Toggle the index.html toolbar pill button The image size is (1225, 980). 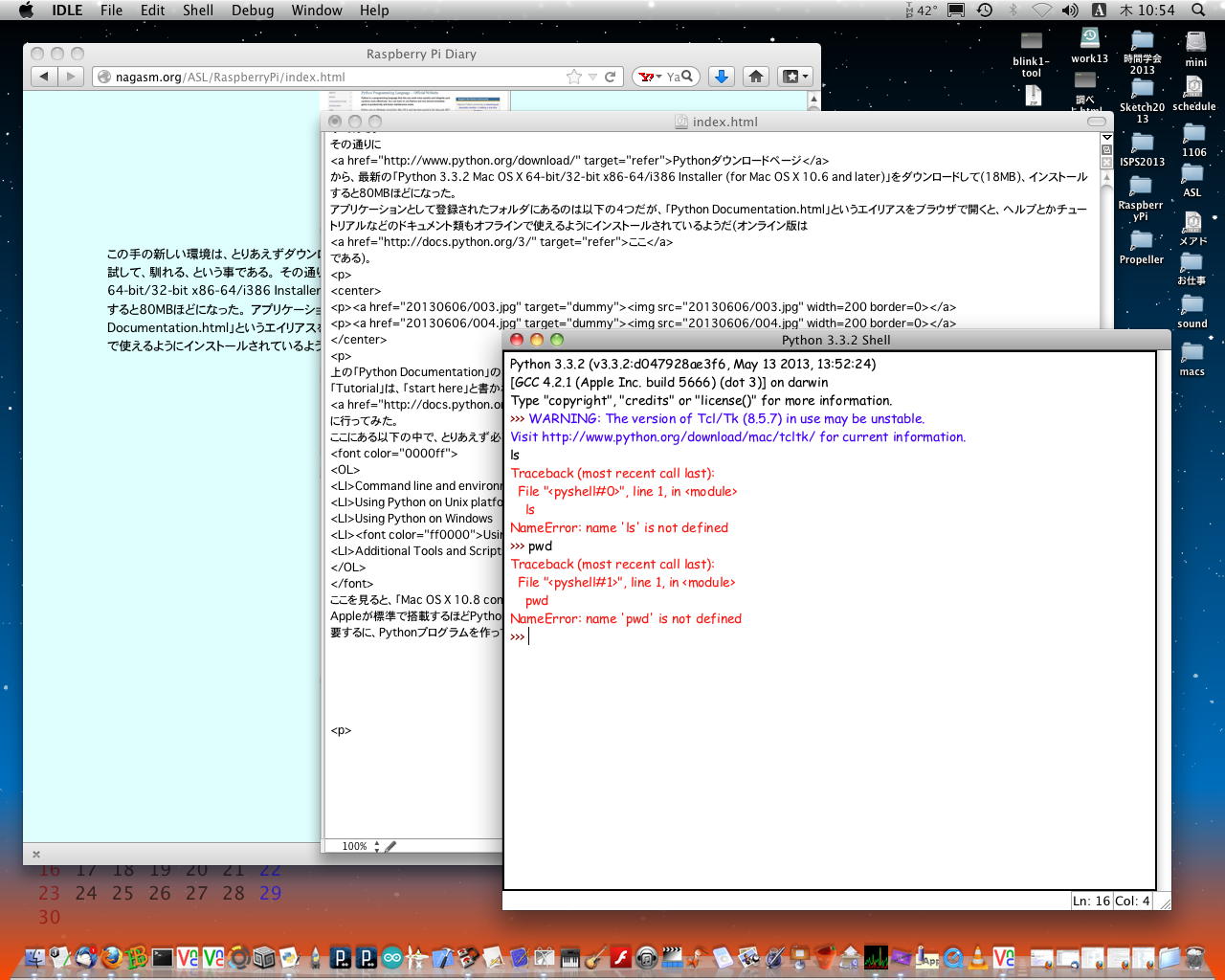(x=1096, y=122)
